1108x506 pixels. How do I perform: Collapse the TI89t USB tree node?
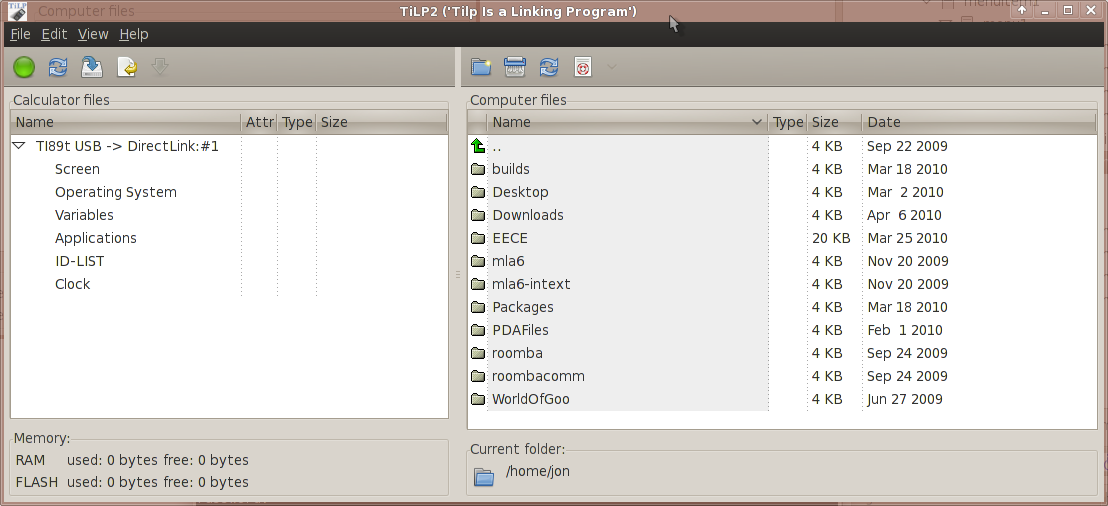coord(19,146)
